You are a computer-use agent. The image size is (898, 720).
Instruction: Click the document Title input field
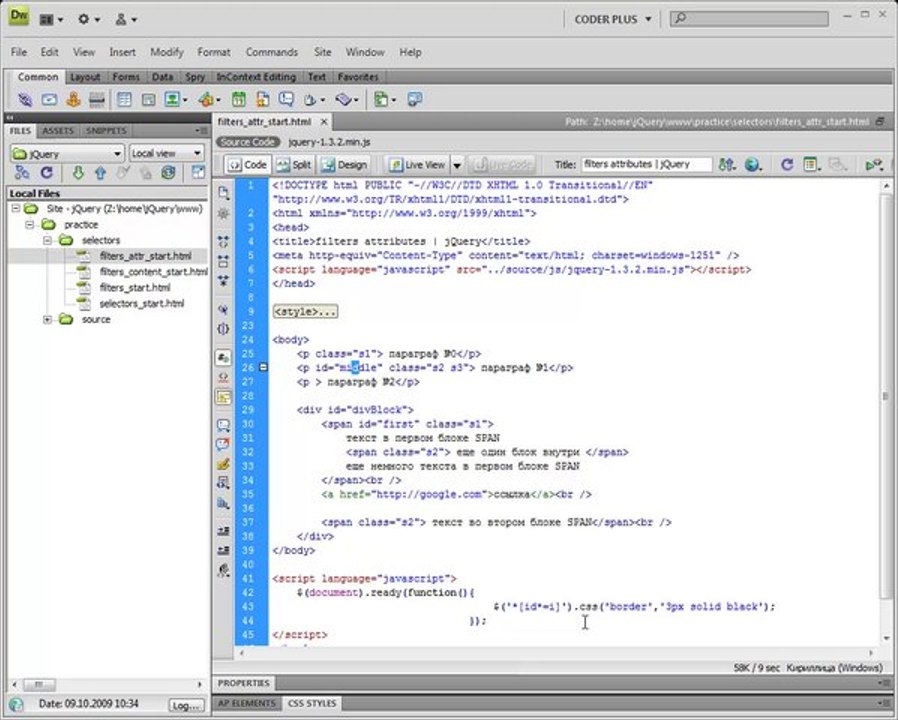(x=647, y=164)
